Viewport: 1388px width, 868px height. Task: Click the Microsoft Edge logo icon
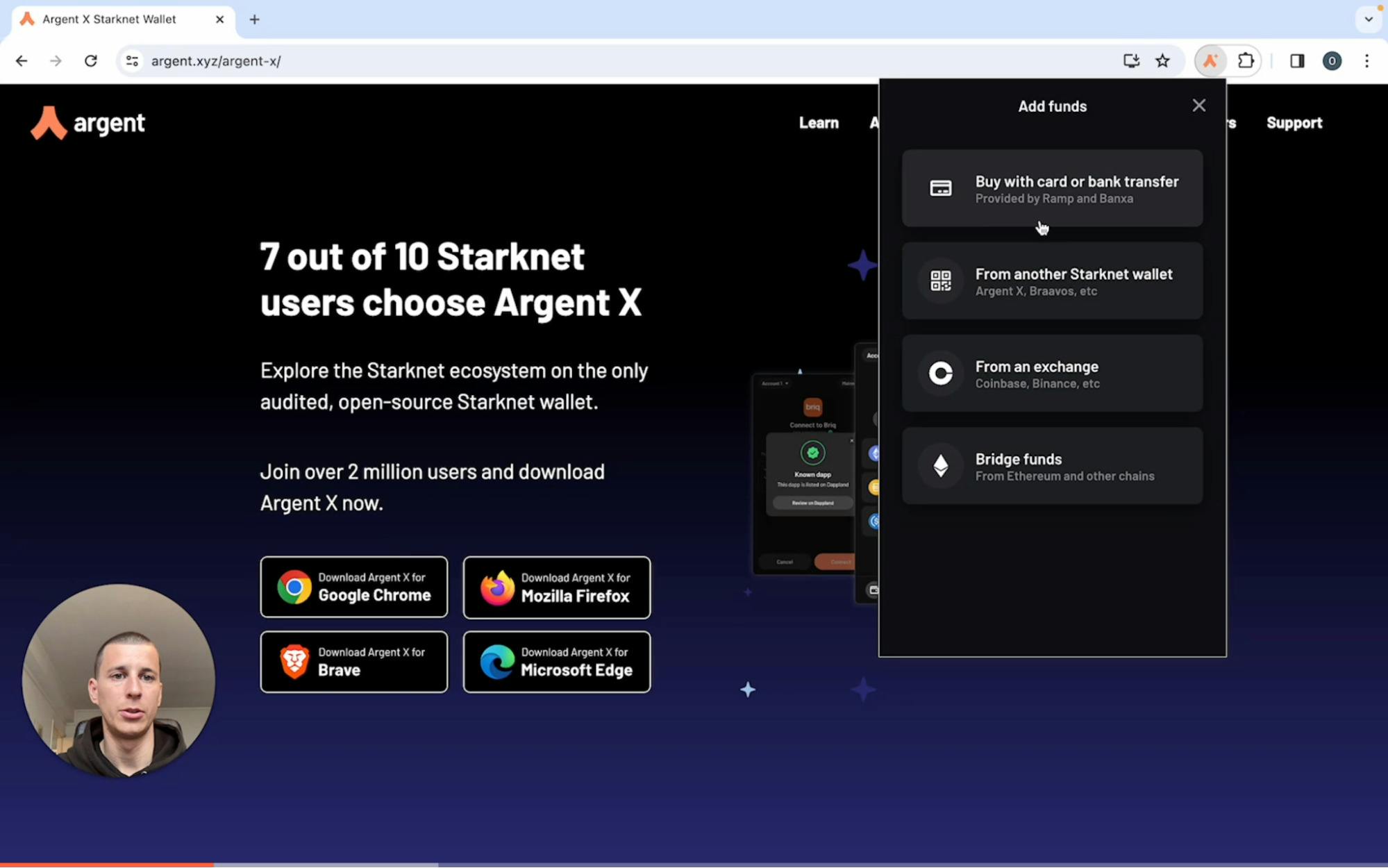click(x=497, y=661)
